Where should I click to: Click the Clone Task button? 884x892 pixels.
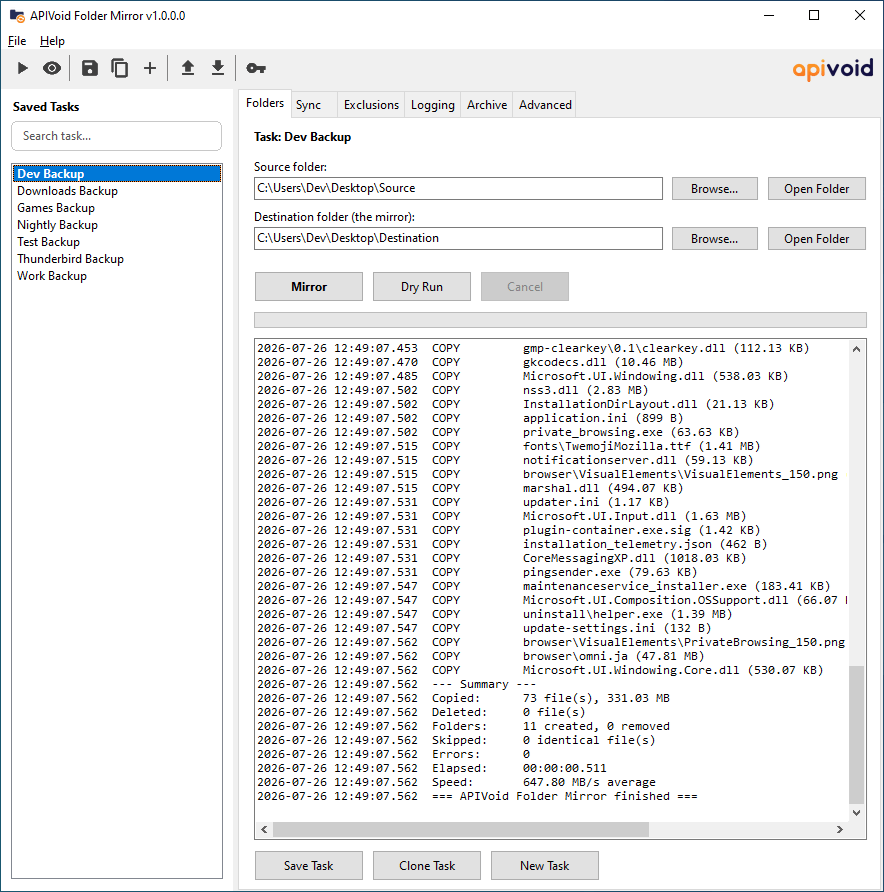(427, 866)
